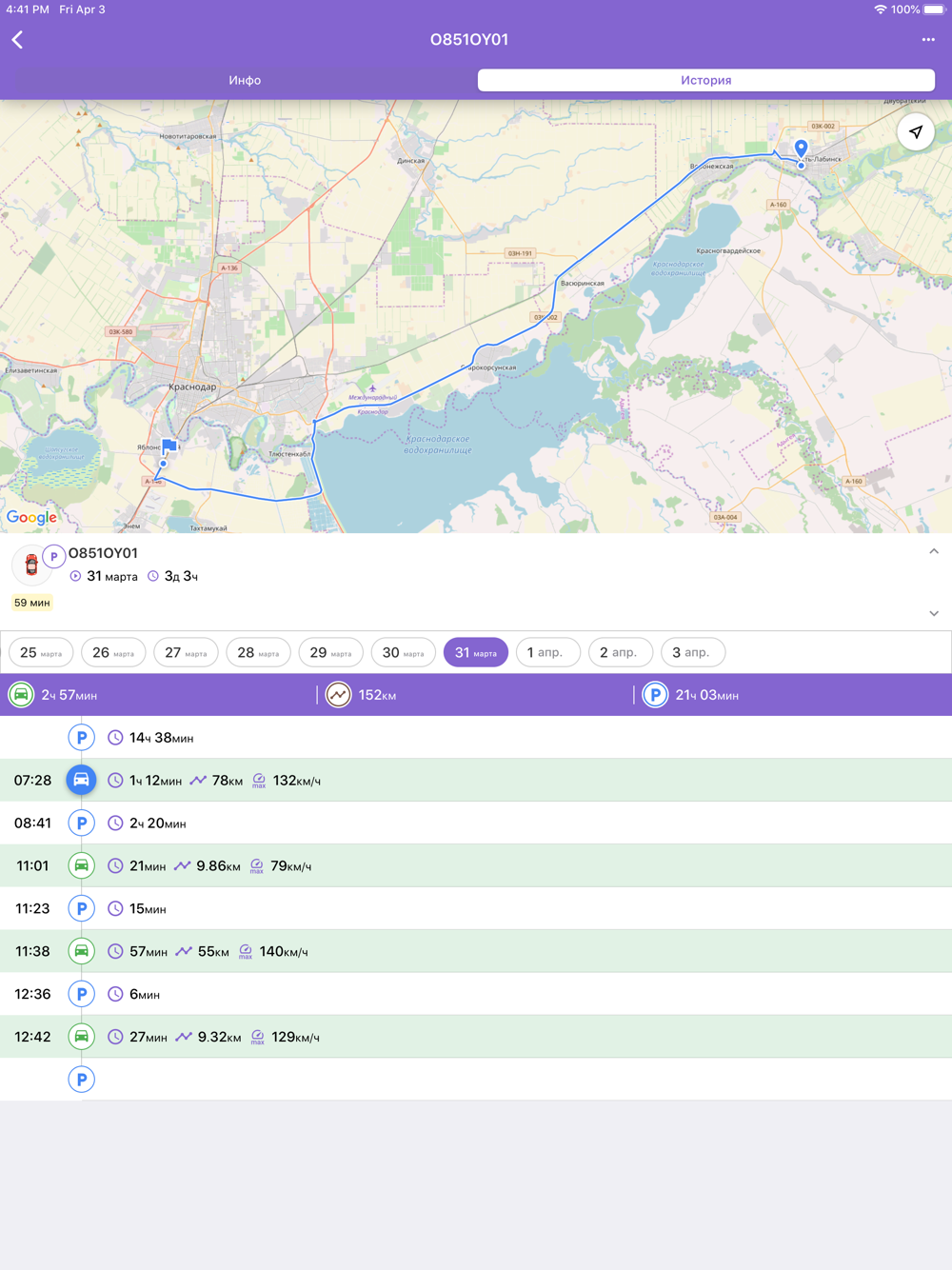Select the 25 марта date chip
This screenshot has height=1270, width=952.
pyautogui.click(x=41, y=652)
